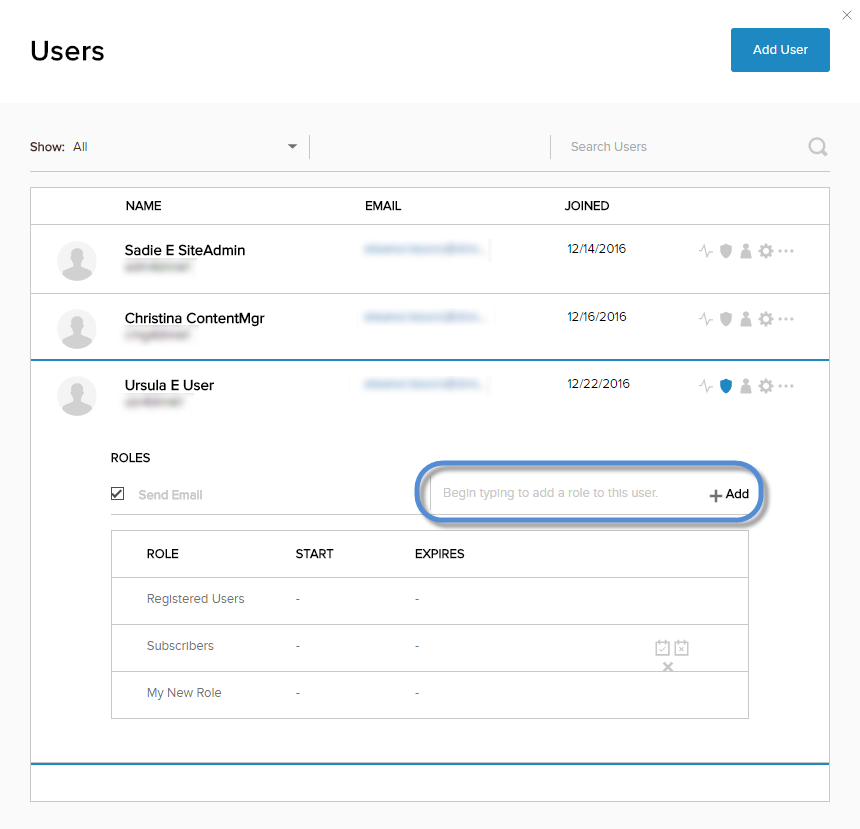Viewport: 860px width, 829px height.
Task: Open more options ellipsis for Ursula E User
Action: [x=786, y=386]
